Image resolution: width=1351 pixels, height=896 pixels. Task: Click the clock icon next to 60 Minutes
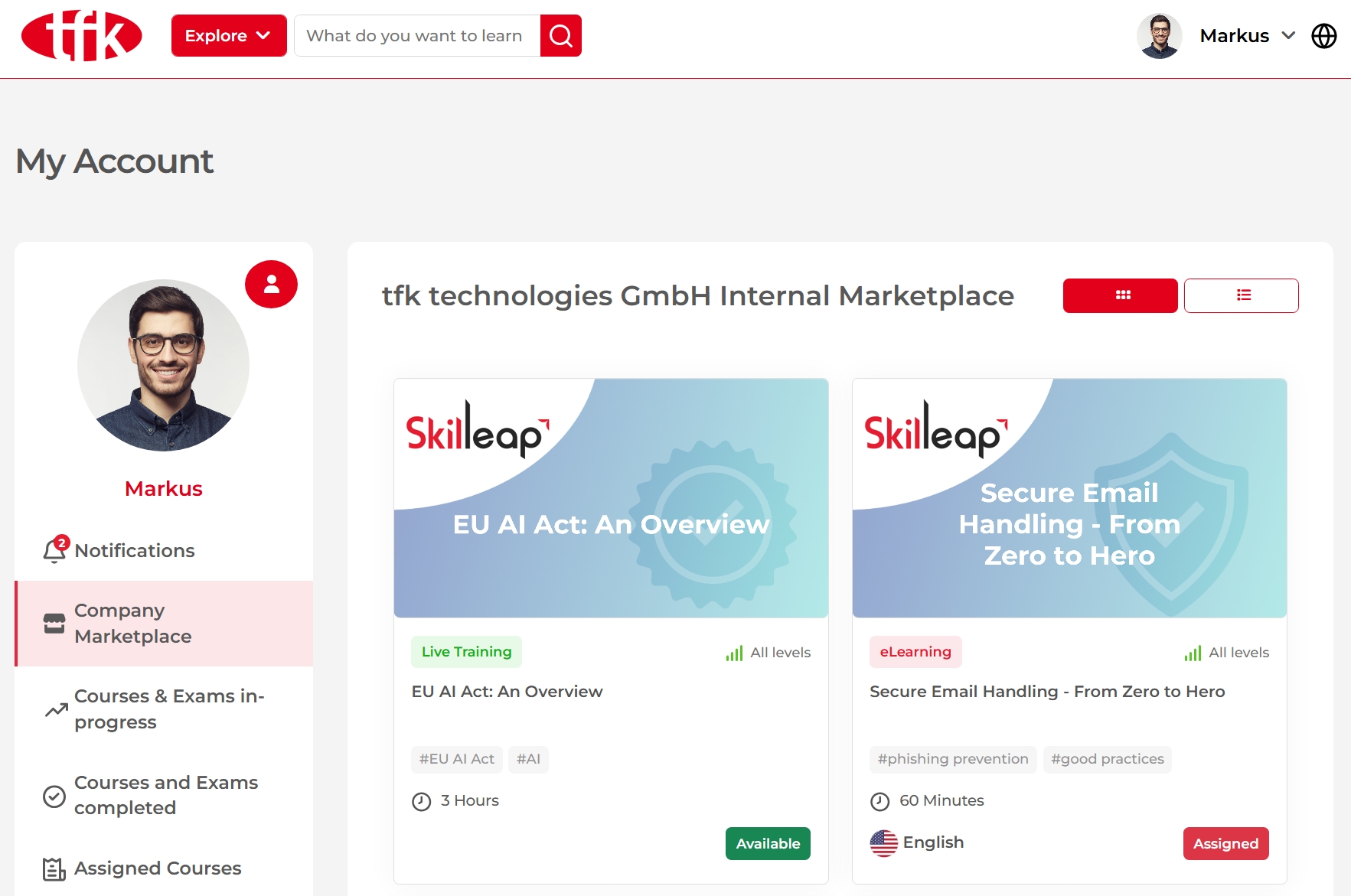pos(880,801)
